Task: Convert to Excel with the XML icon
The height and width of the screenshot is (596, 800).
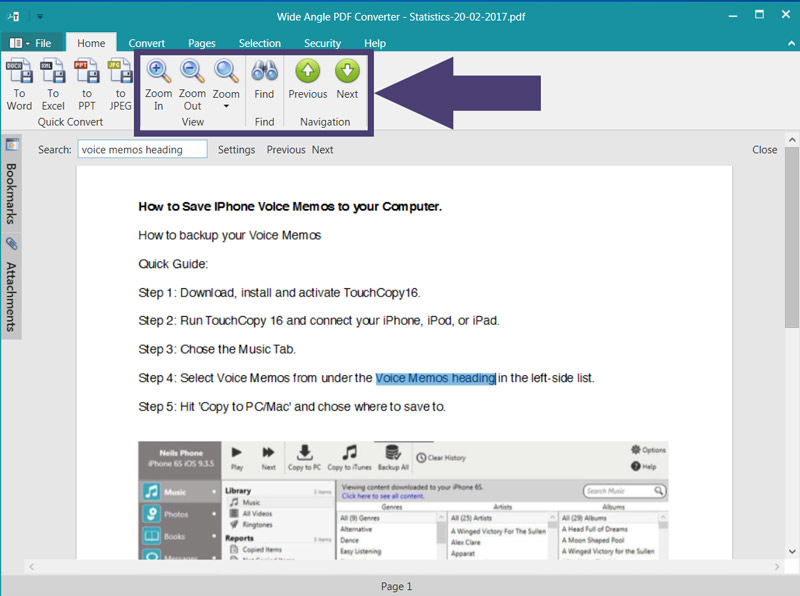Action: [x=53, y=85]
